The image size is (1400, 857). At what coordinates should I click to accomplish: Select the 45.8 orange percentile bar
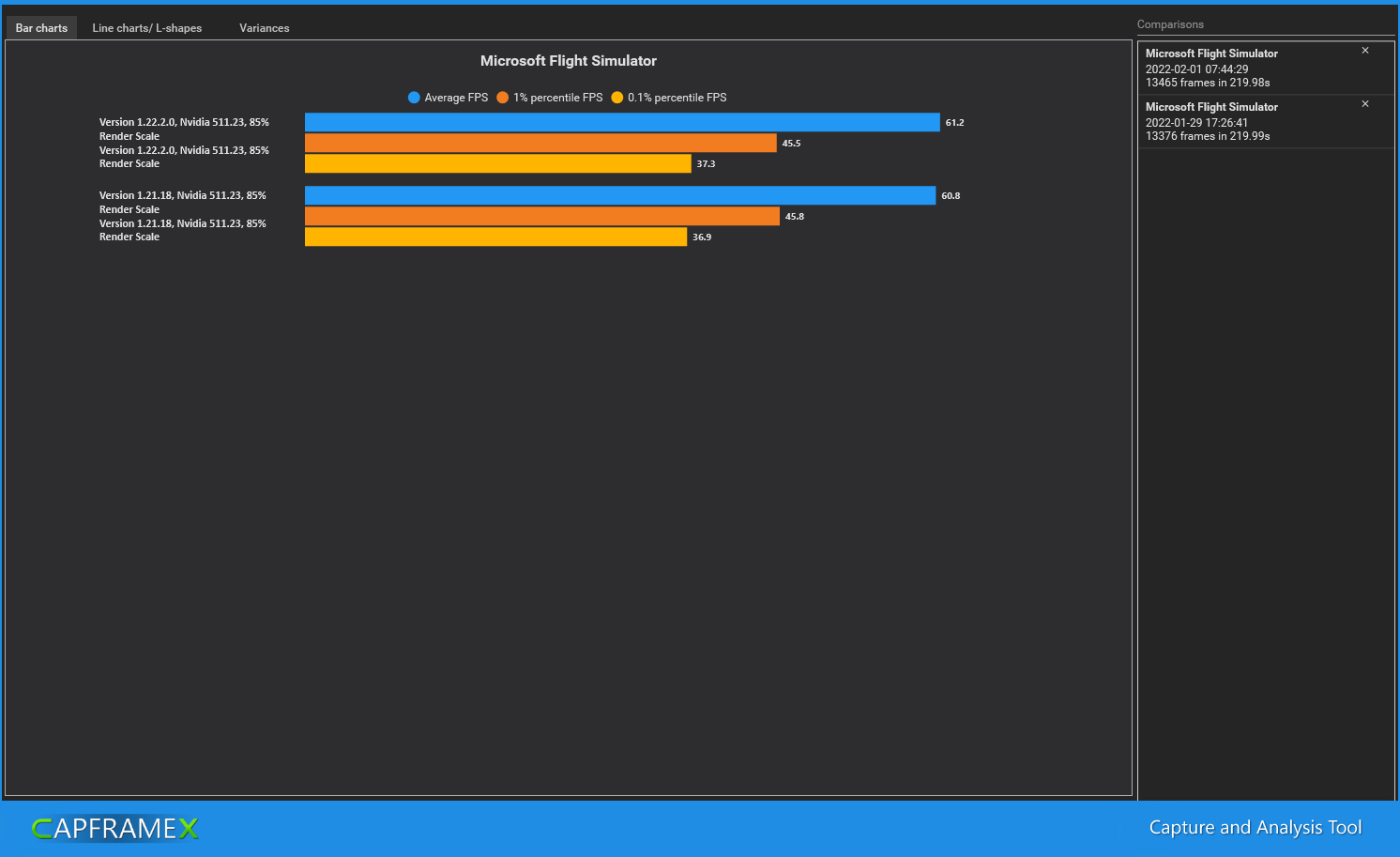click(542, 216)
